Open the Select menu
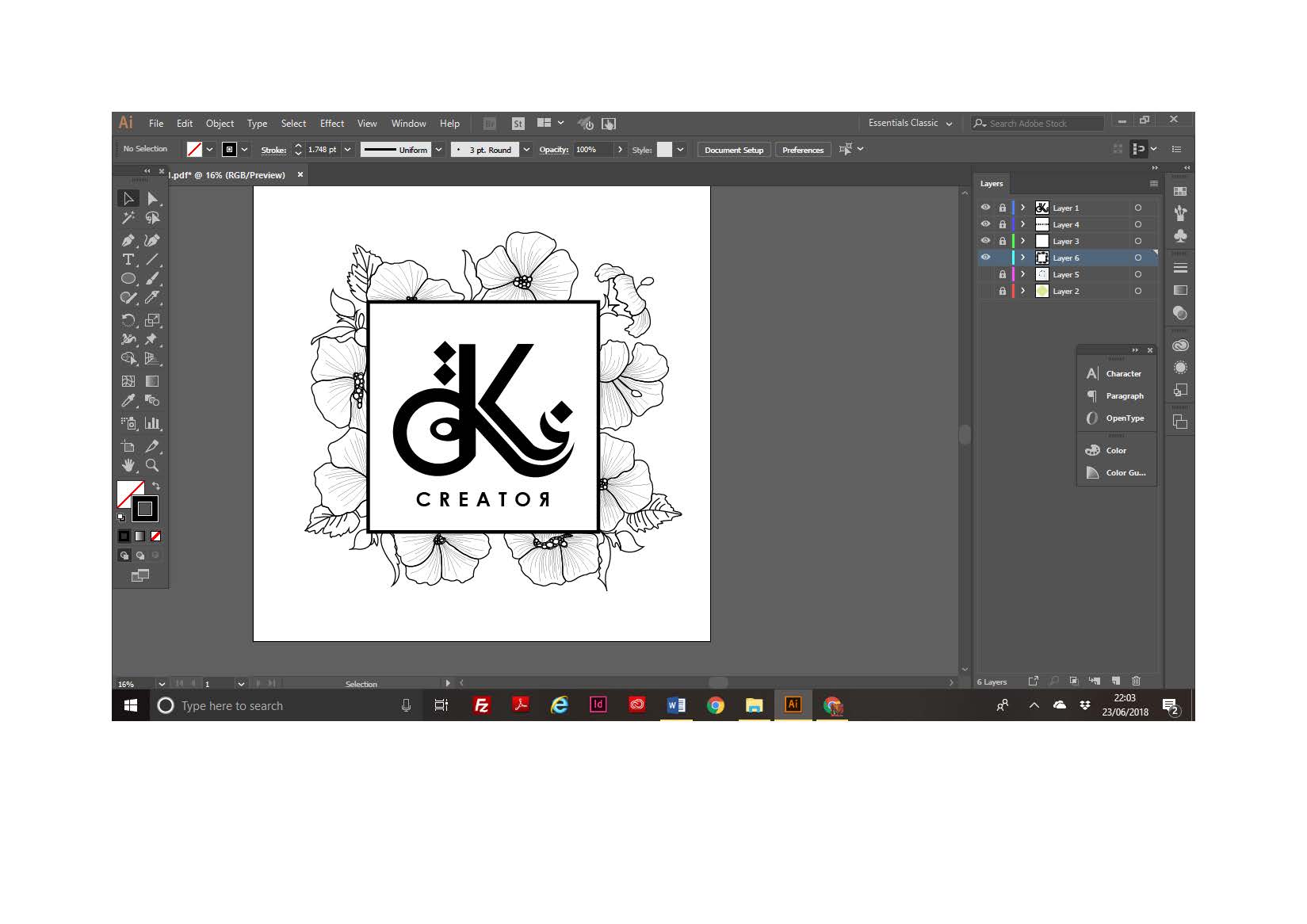Screen dimensions: 1307x924 coord(293,124)
